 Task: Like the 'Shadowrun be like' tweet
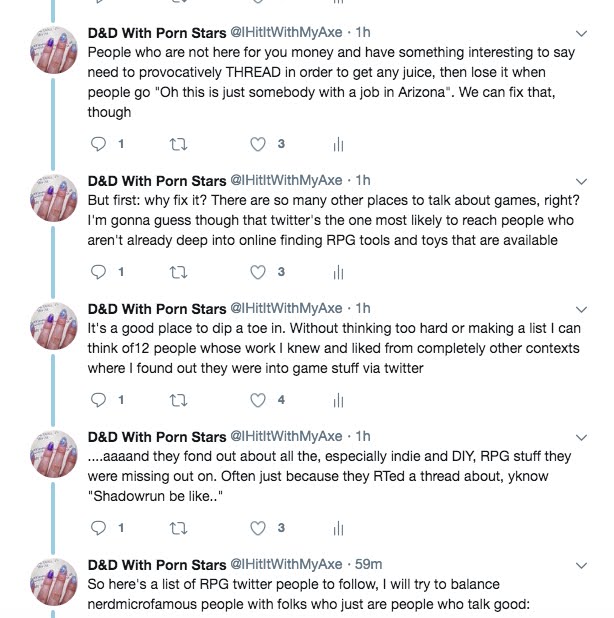coord(258,528)
